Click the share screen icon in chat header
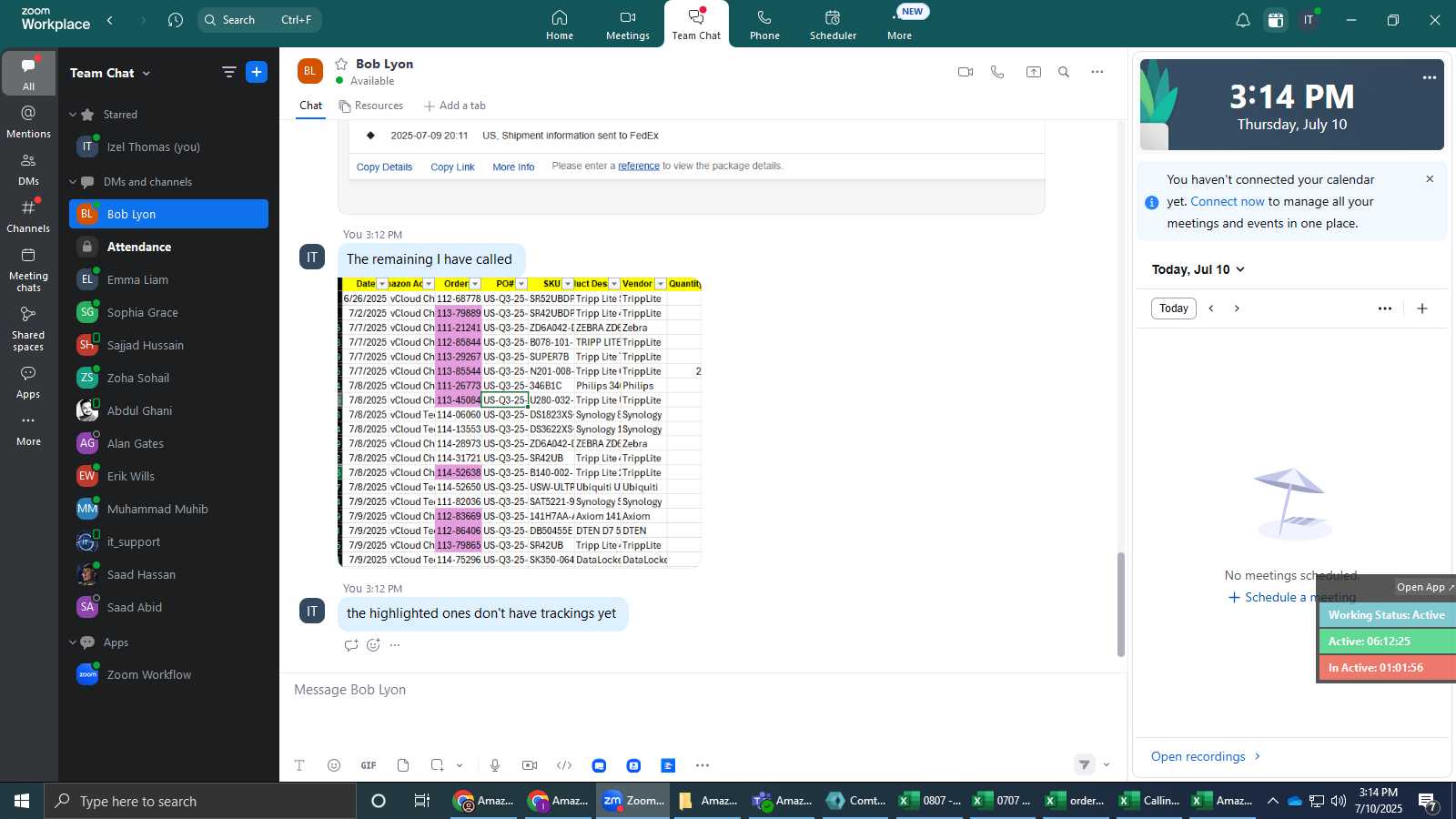This screenshot has height=819, width=1456. pyautogui.click(x=1034, y=72)
